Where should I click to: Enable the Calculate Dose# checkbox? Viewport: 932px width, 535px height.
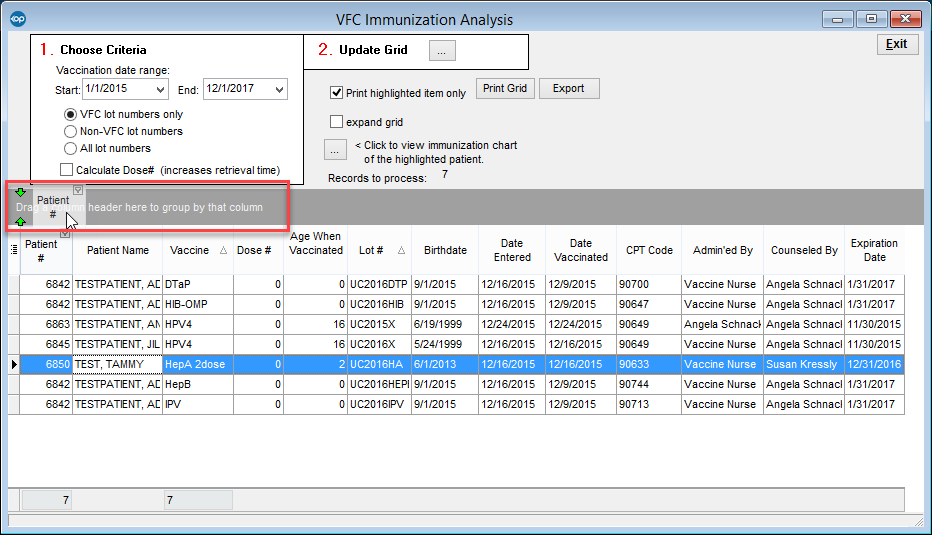click(67, 170)
